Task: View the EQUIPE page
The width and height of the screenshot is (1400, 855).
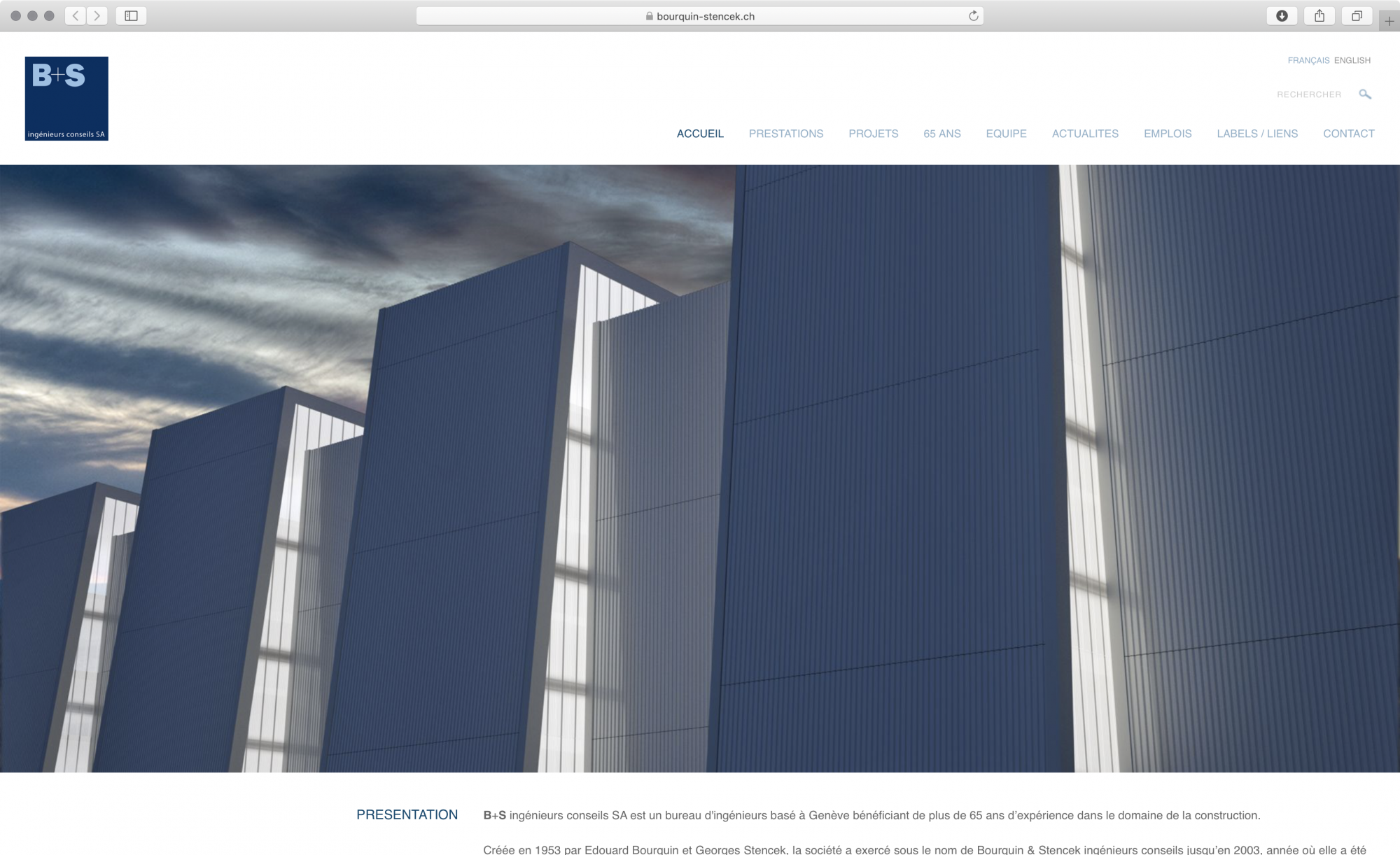Action: click(1007, 134)
